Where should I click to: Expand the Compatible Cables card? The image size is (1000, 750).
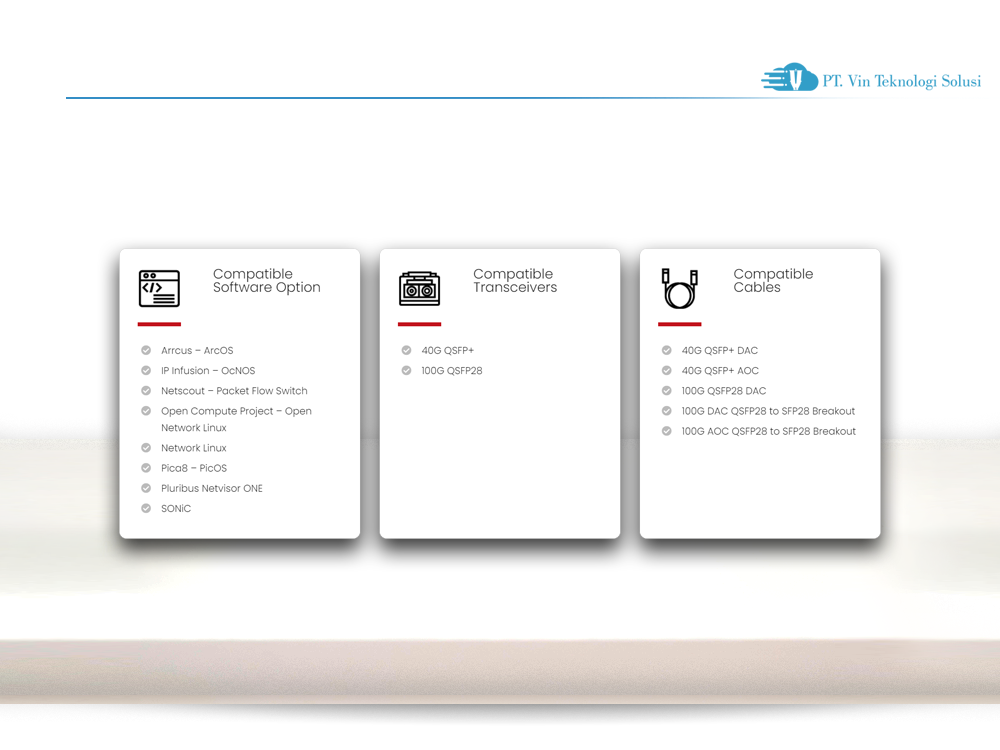(760, 392)
